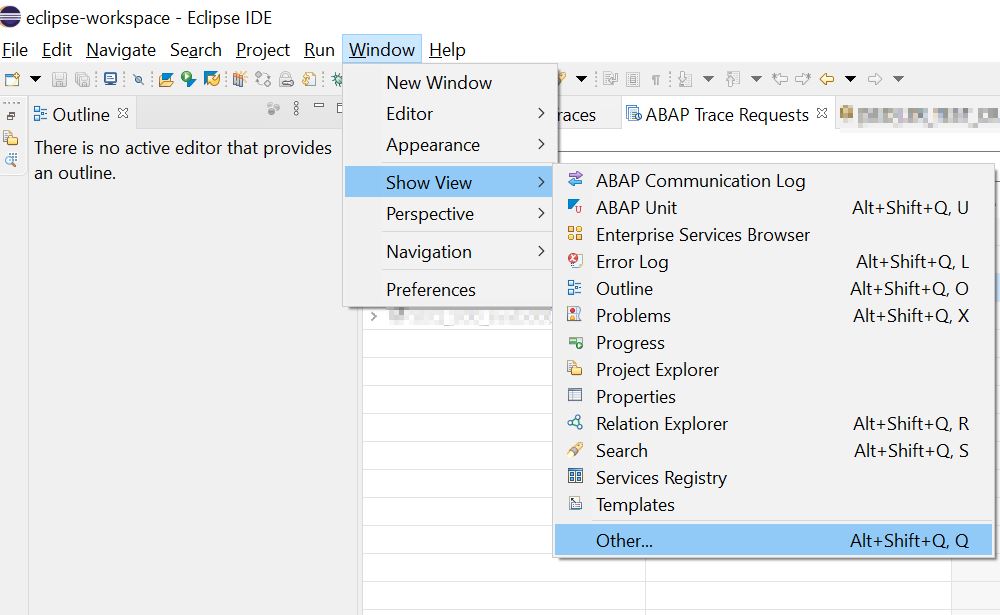Image resolution: width=1000 pixels, height=615 pixels.
Task: Click the orange refresh arrows toolbar icon
Action: pyautogui.click(x=212, y=79)
